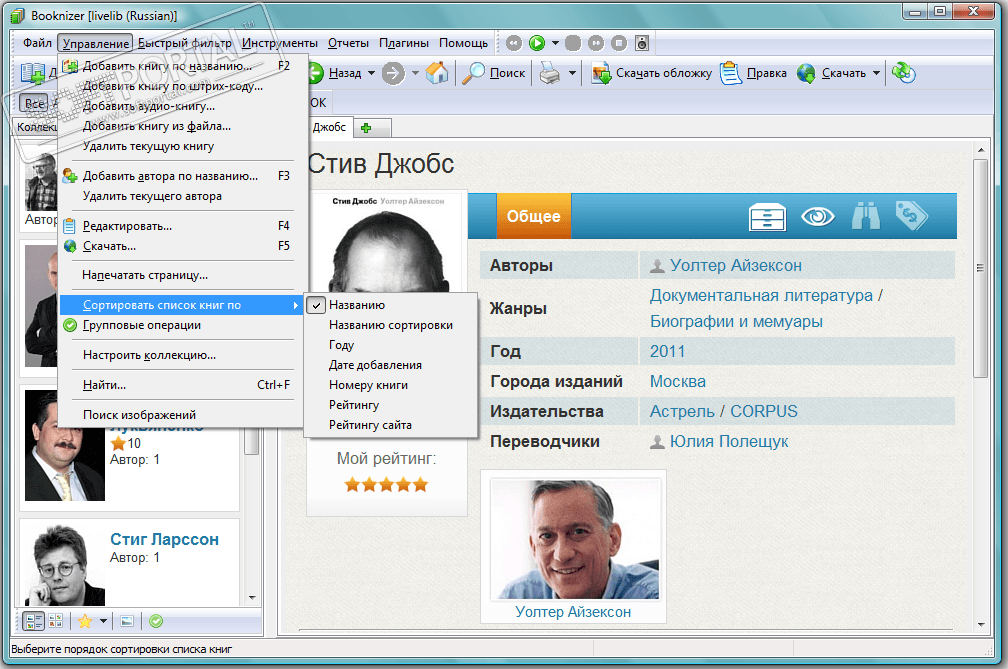This screenshot has width=1008, height=669.
Task: Click the square stop playback button
Action: click(x=618, y=43)
